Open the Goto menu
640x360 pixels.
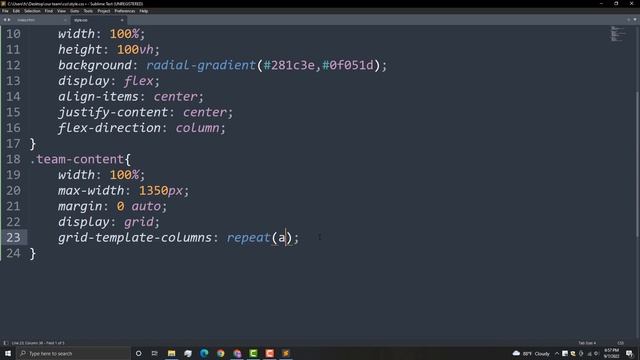(75, 11)
